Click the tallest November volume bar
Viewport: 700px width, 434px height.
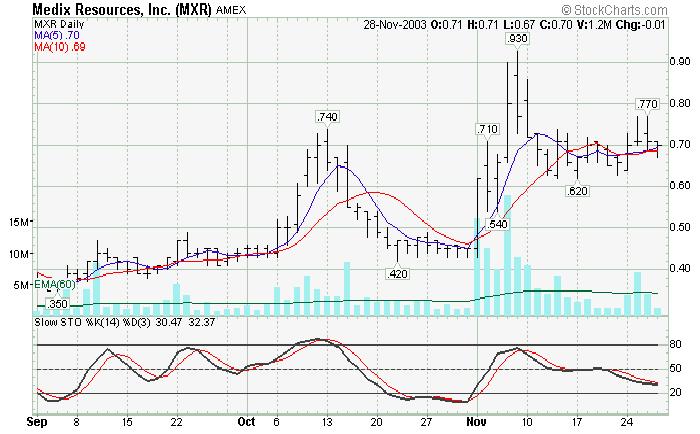coord(507,255)
